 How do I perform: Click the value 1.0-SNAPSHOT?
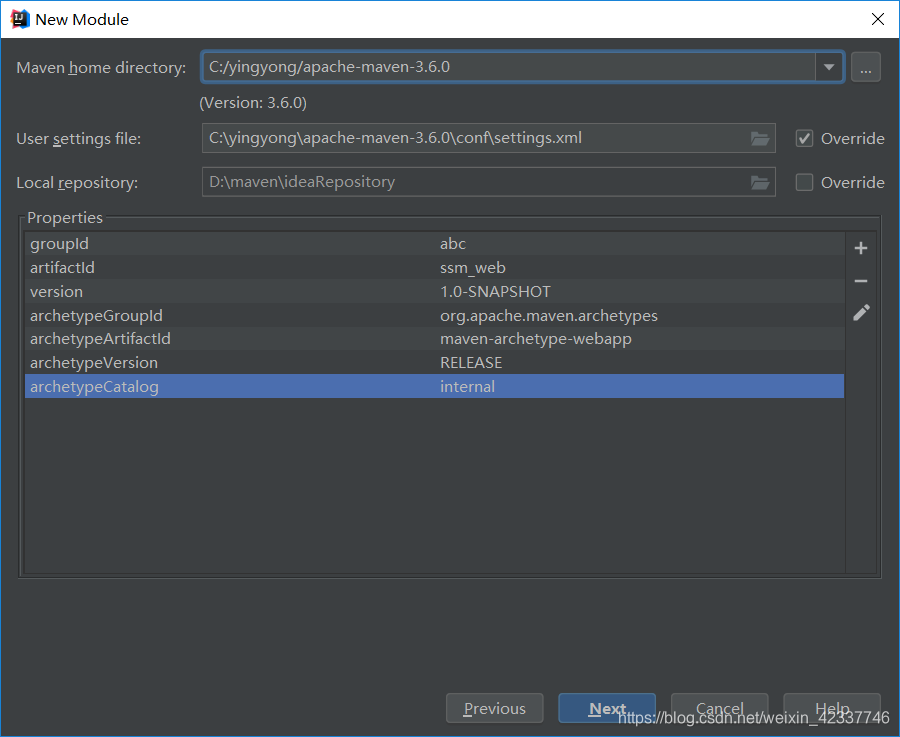[x=495, y=292]
